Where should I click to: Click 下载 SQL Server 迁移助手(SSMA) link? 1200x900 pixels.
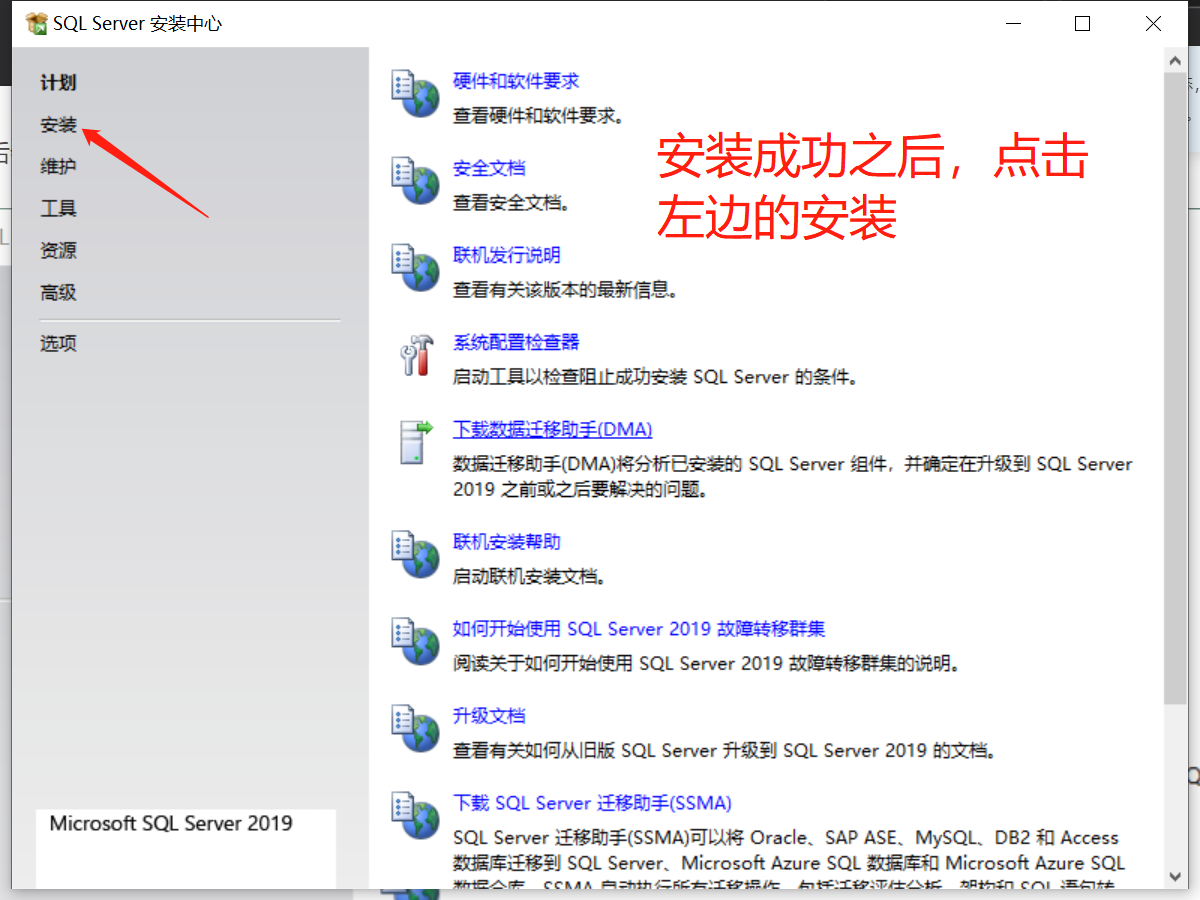click(592, 803)
